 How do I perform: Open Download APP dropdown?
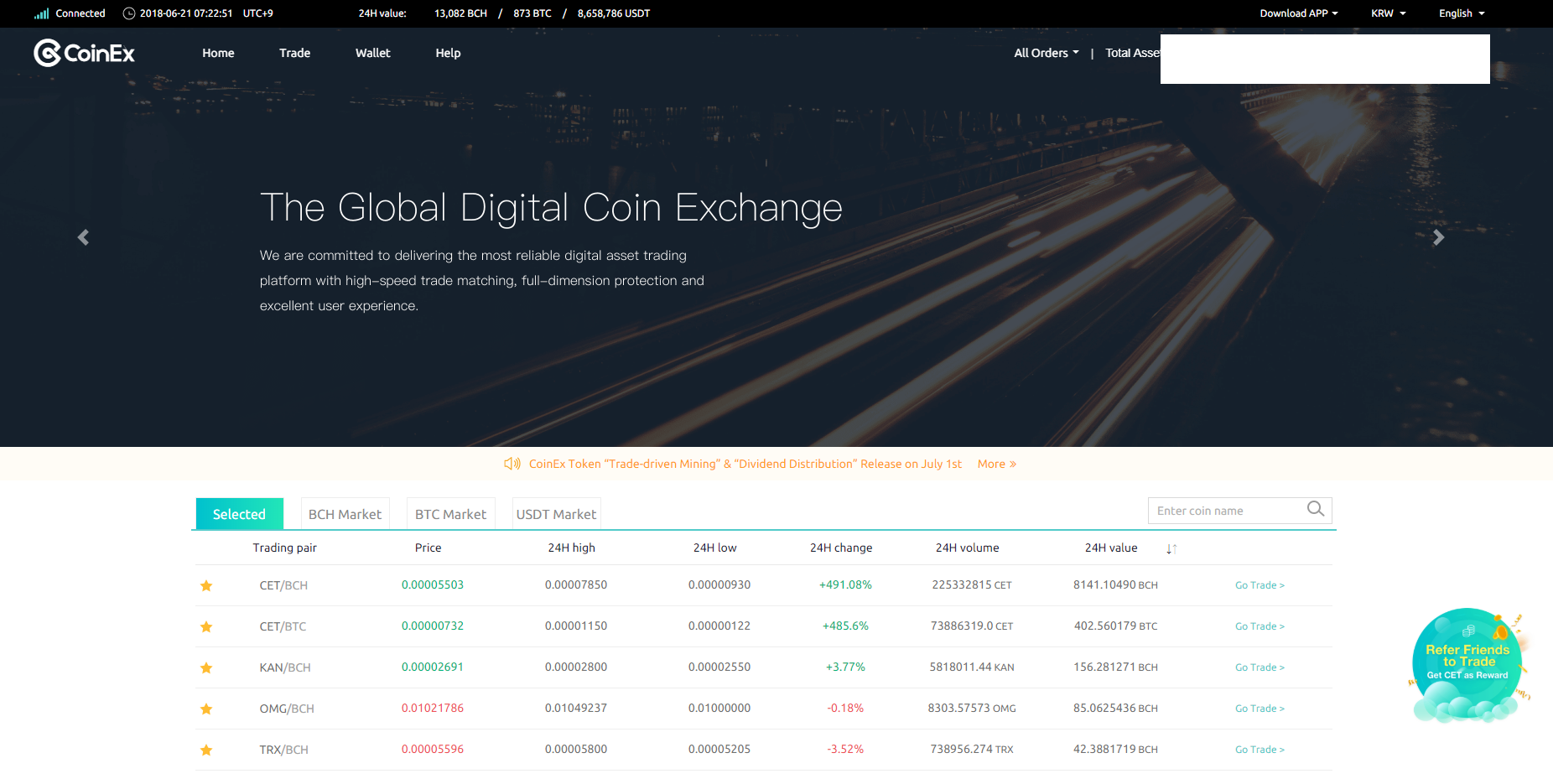1299,13
